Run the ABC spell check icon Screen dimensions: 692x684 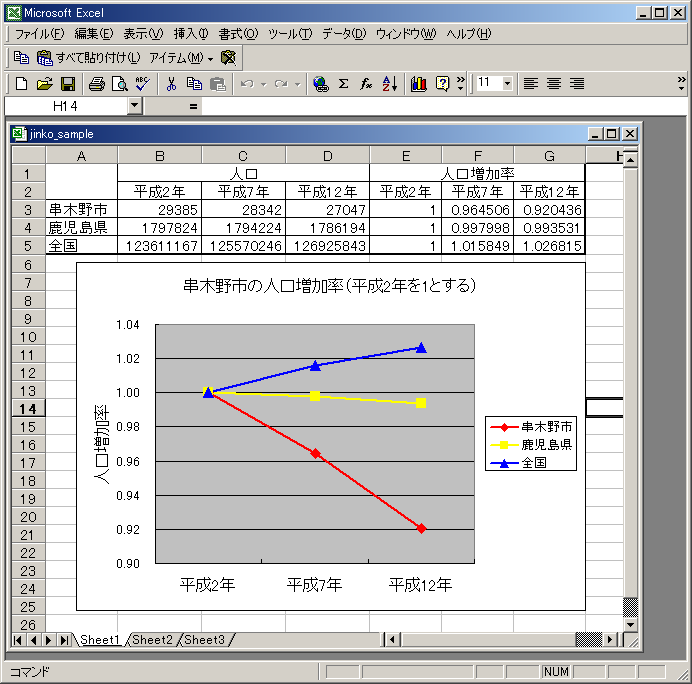click(x=142, y=83)
